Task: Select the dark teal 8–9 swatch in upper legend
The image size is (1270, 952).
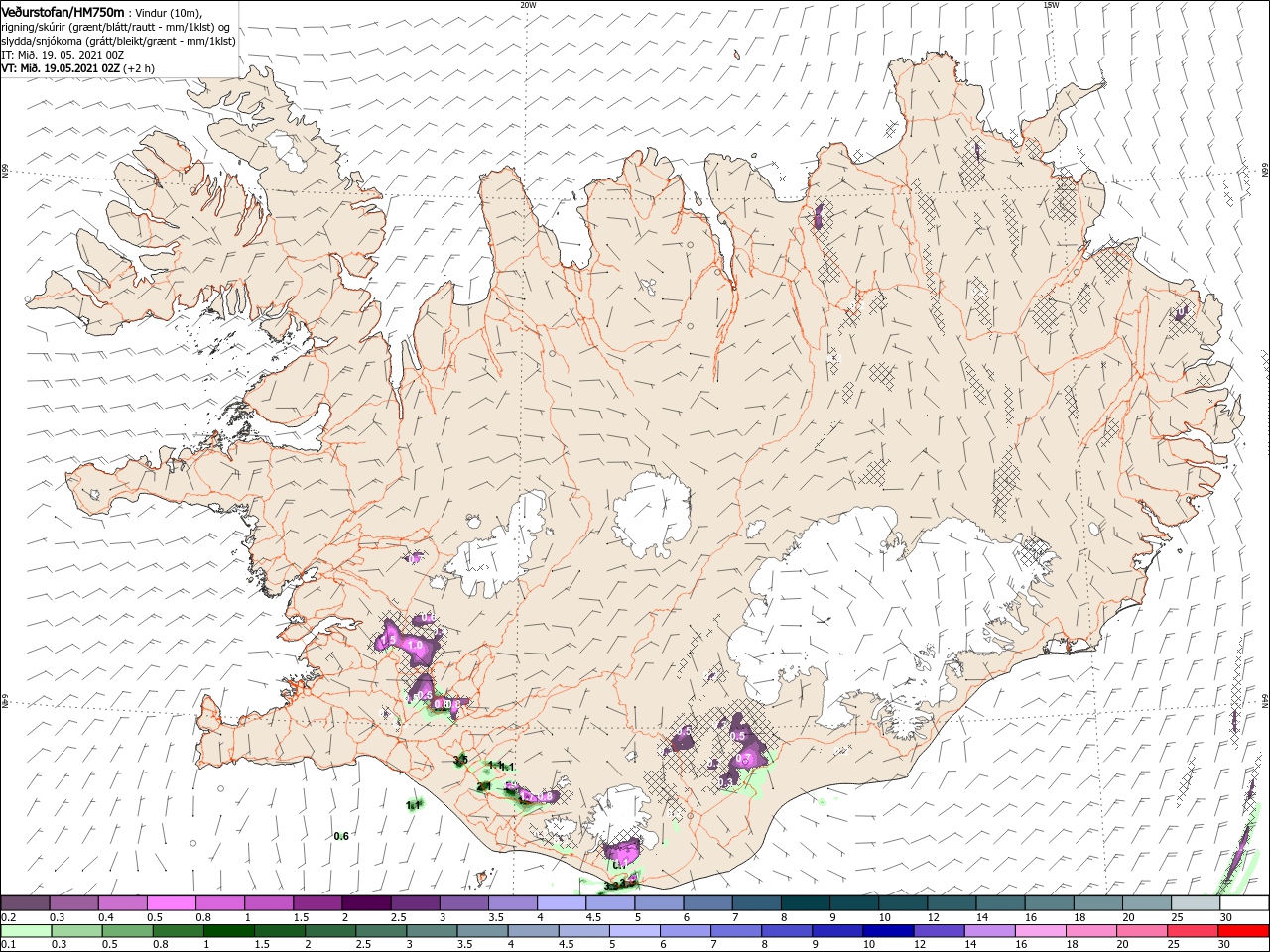Action: tap(806, 903)
